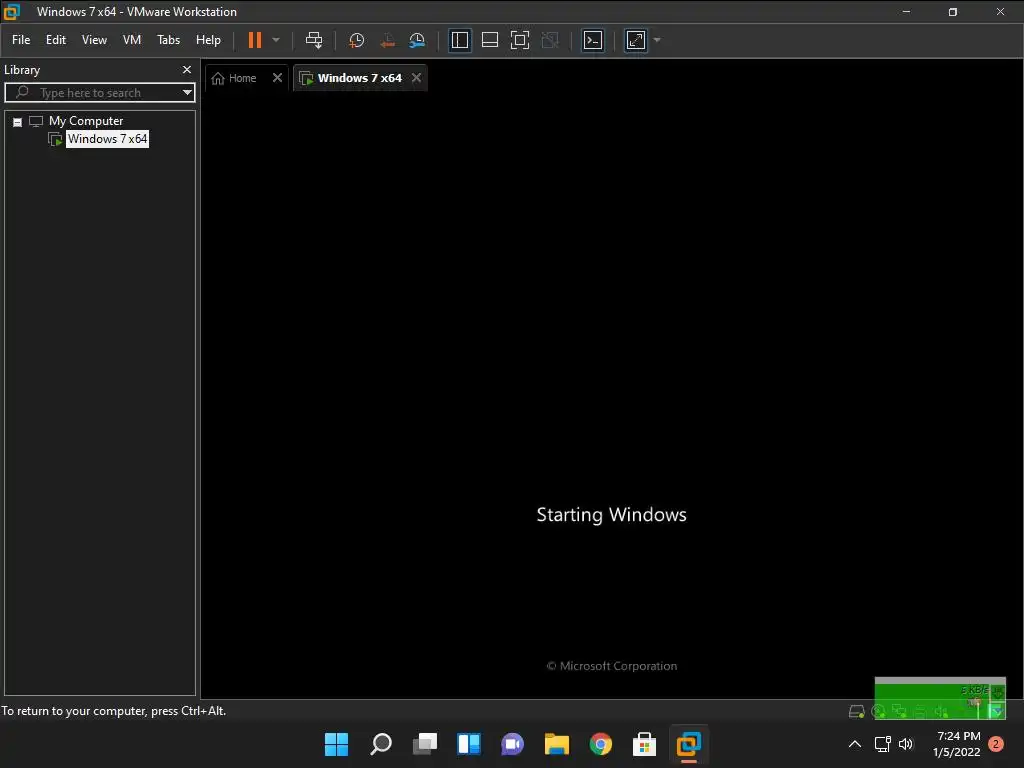Click the stretch guest display icon
The width and height of the screenshot is (1024, 768).
point(635,40)
